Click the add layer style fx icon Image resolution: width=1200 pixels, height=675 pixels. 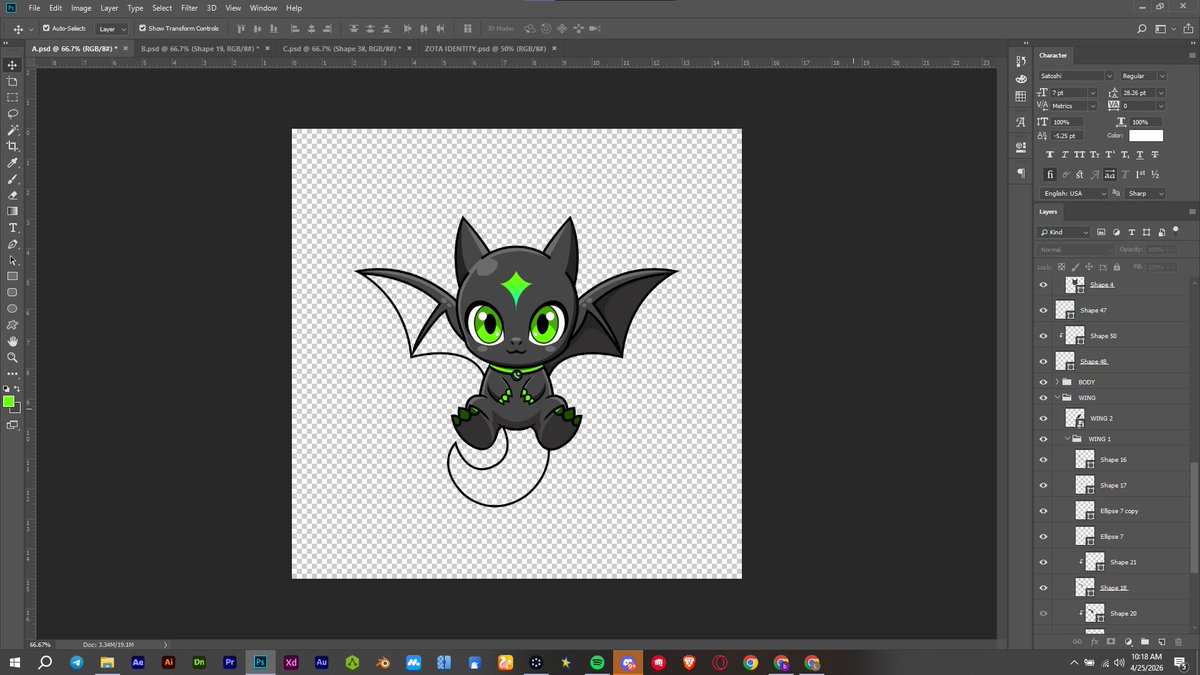click(x=1094, y=641)
